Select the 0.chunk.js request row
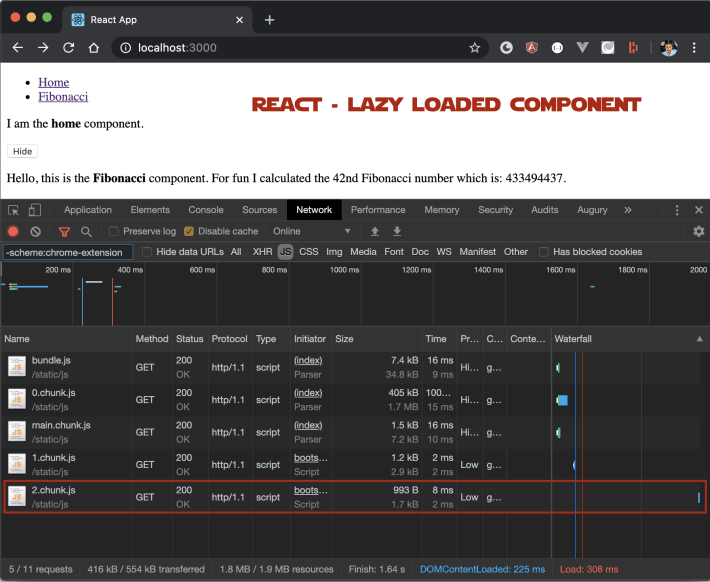 tap(355, 400)
